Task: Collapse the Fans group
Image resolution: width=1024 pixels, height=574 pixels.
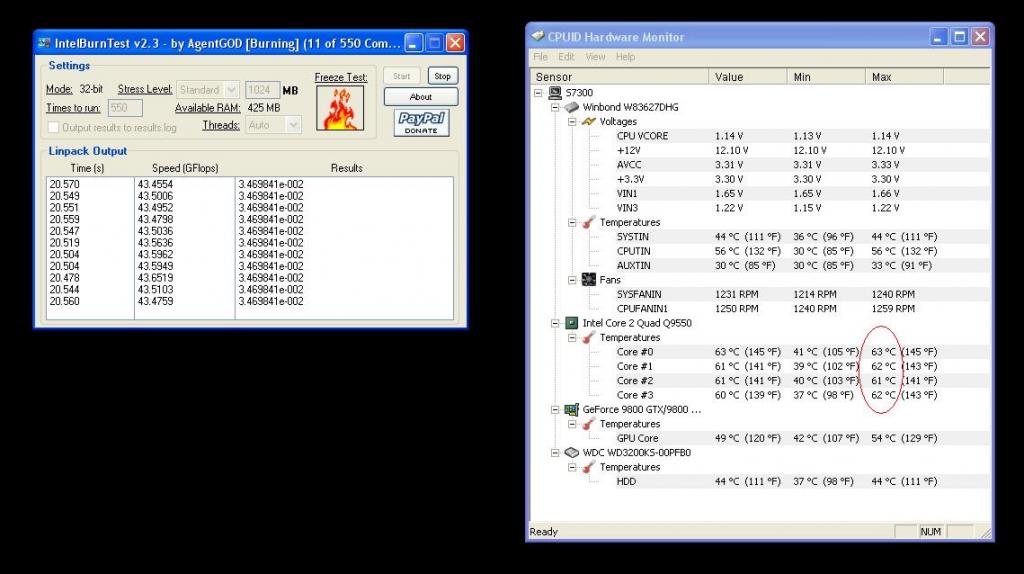Action: click(x=572, y=279)
